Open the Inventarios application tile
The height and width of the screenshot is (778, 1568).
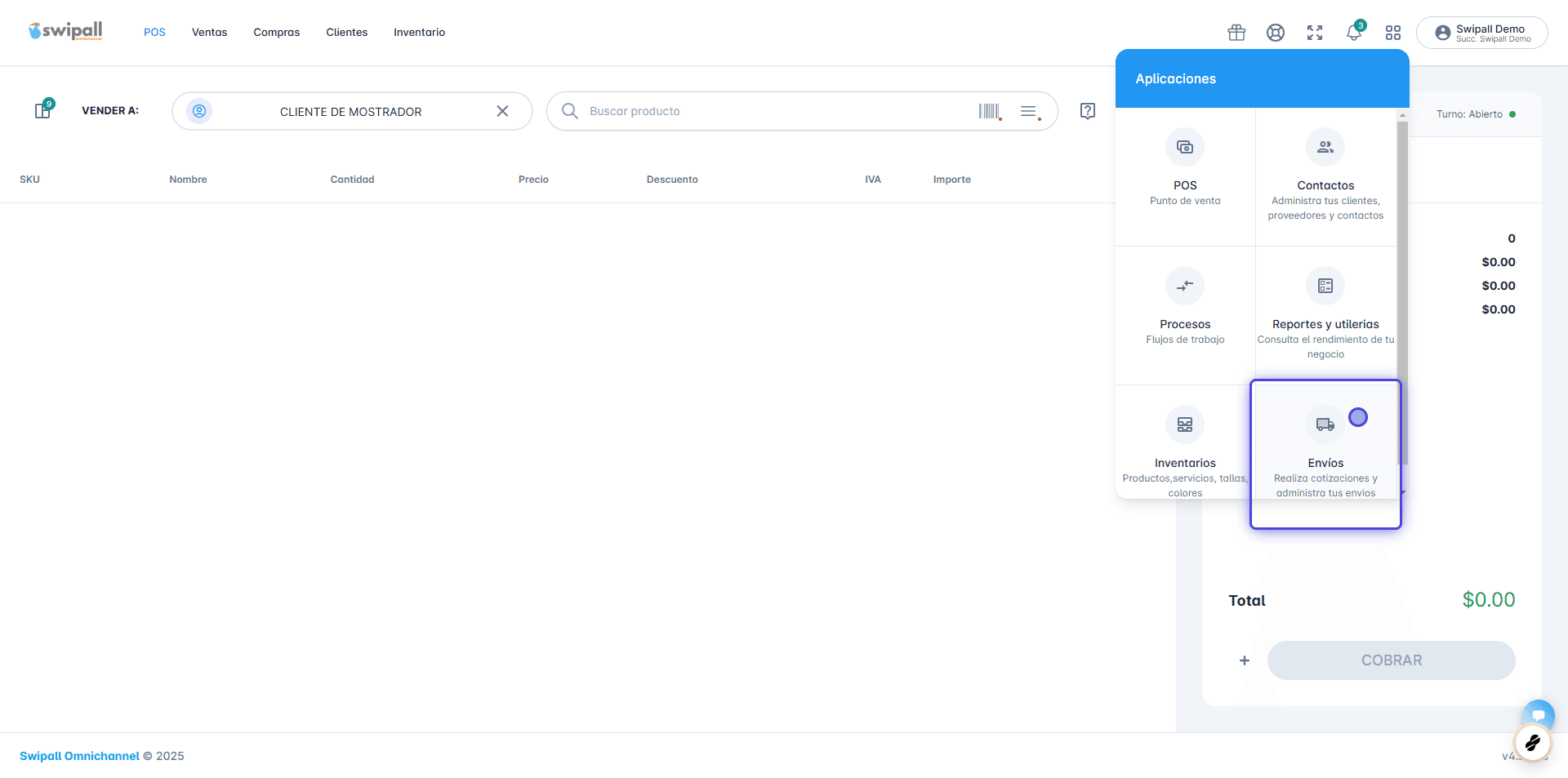[1185, 443]
